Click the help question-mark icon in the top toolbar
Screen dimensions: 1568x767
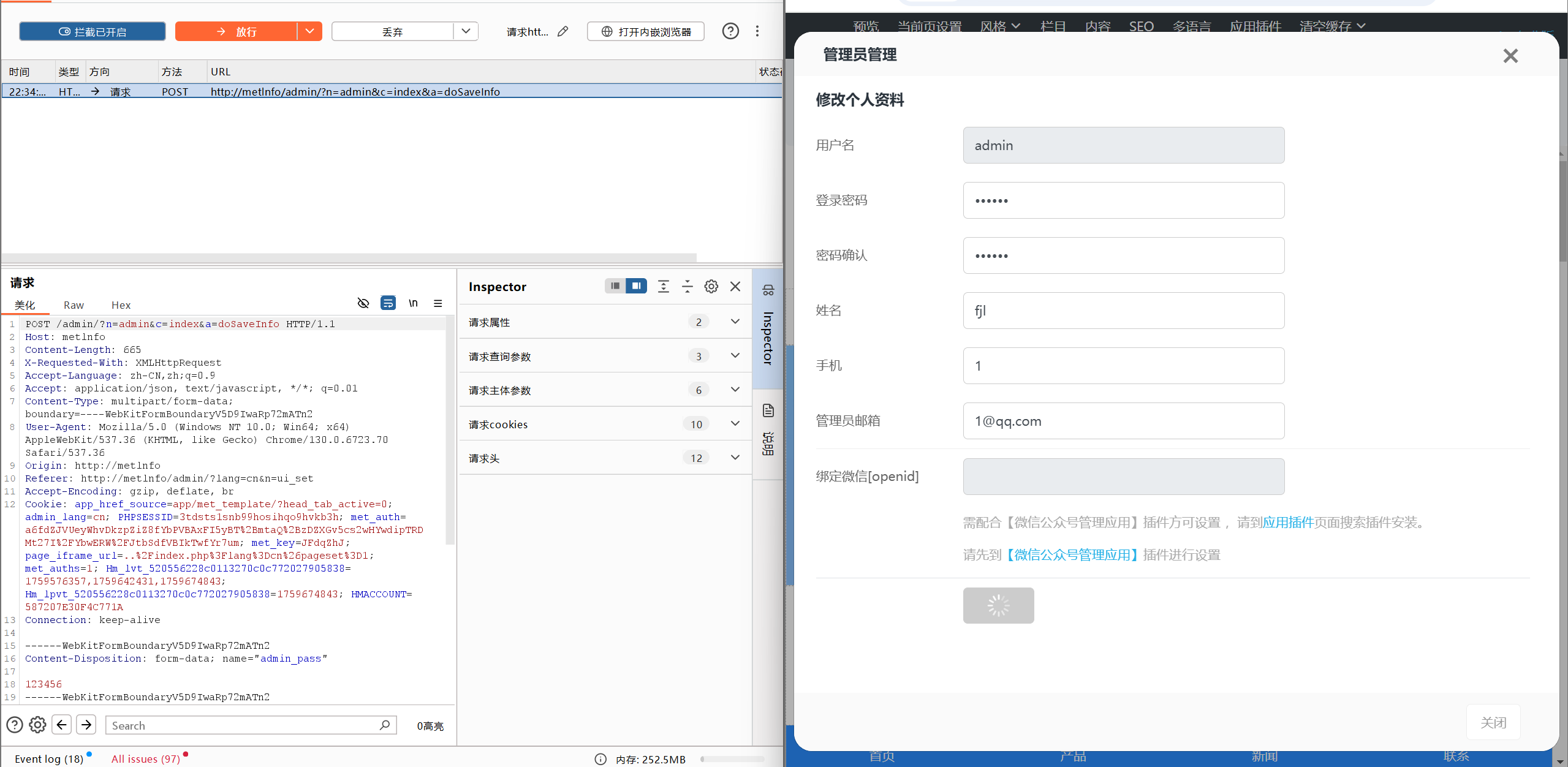[730, 31]
